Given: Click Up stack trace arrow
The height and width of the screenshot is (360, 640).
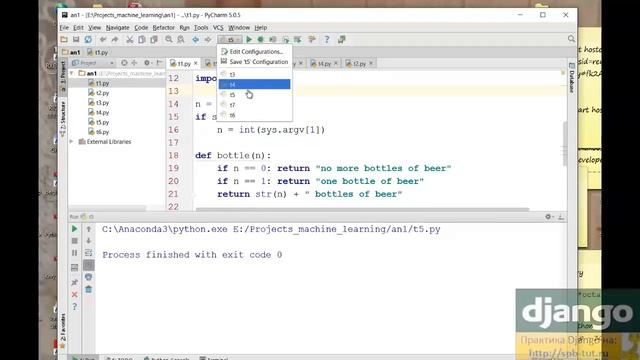Looking at the screenshot, I should 89,229.
